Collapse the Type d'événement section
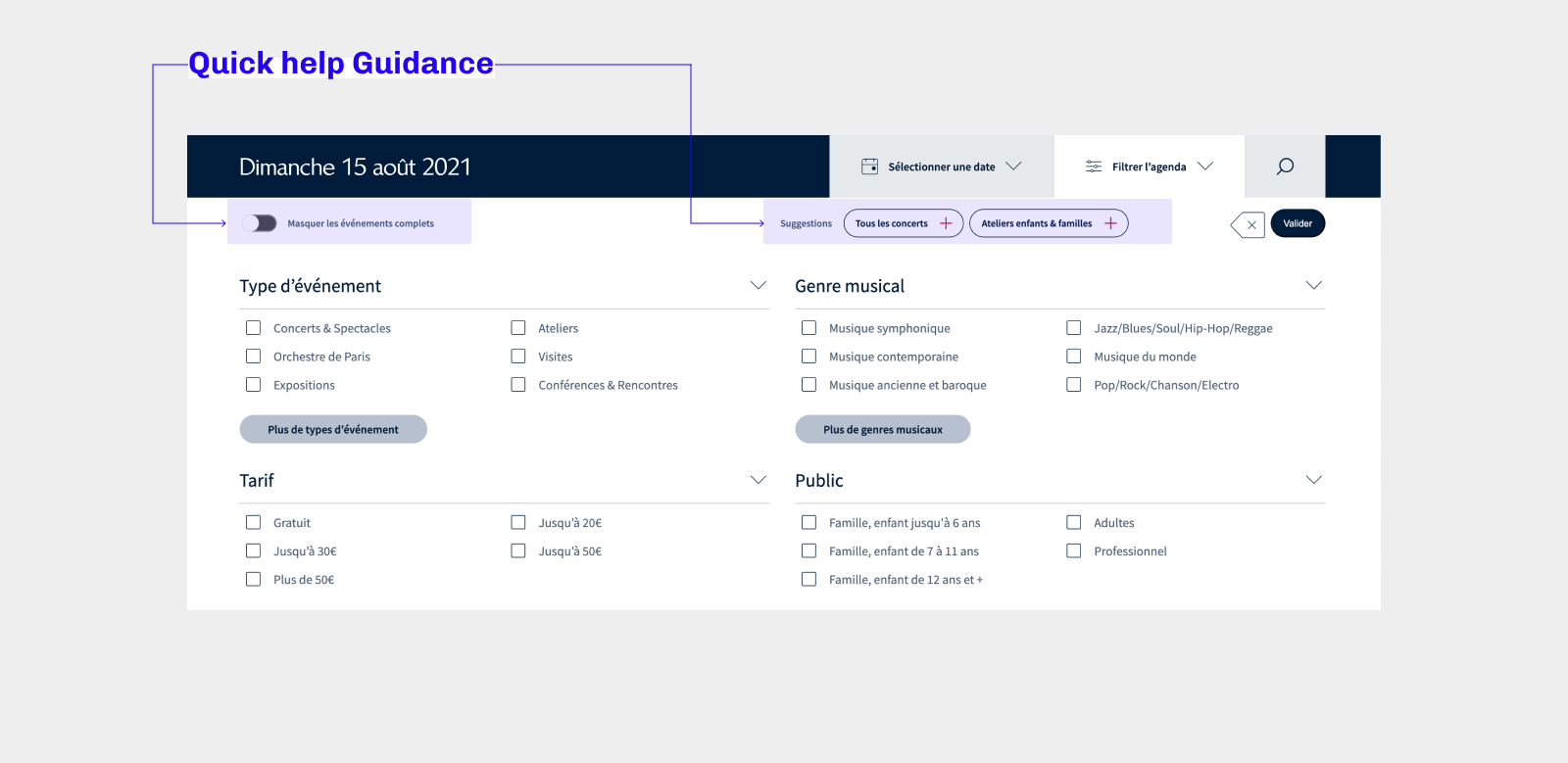Screen dimensions: 1568x763 (x=758, y=285)
